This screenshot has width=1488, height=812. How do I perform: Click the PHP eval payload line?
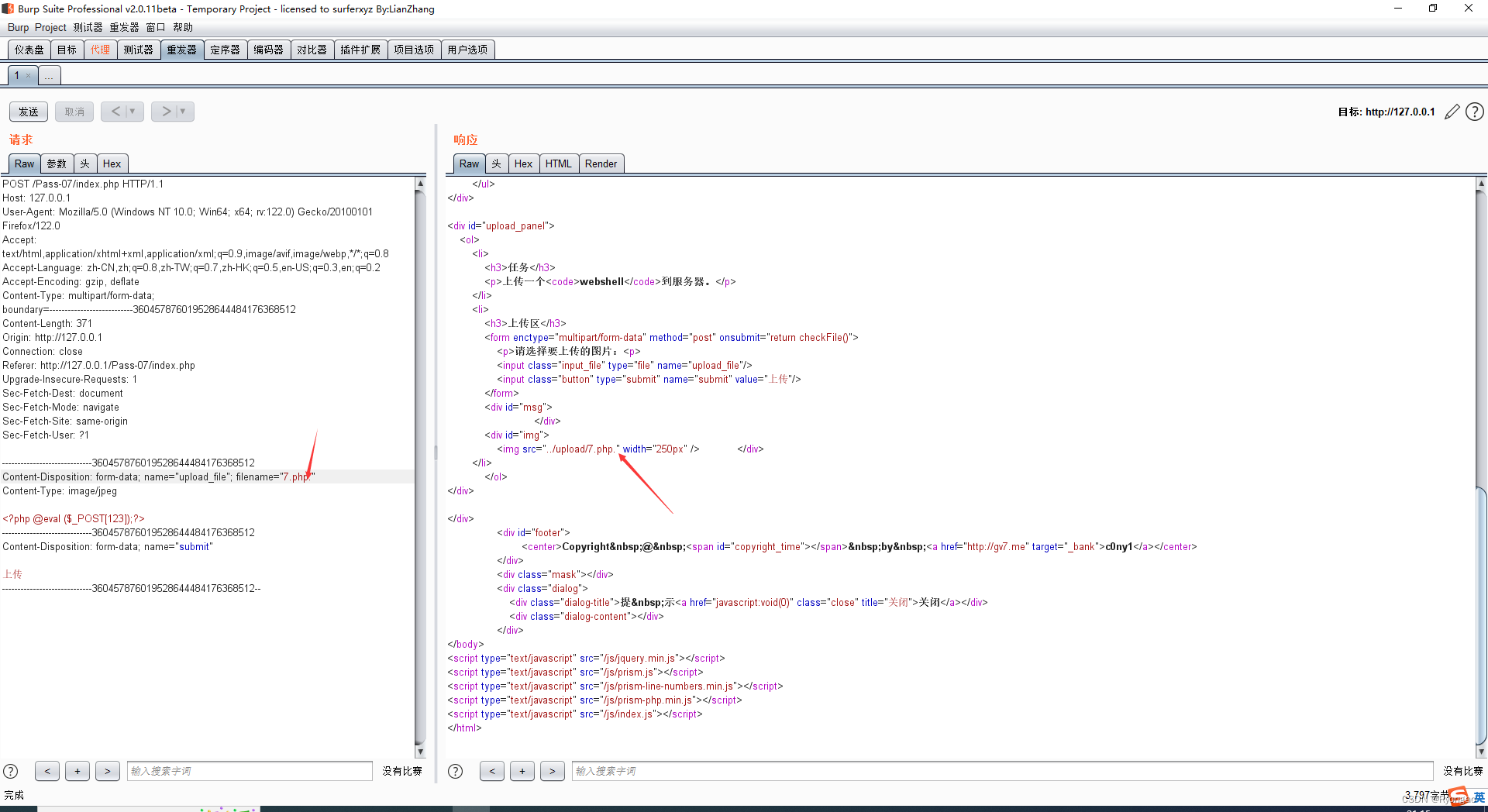point(73,518)
